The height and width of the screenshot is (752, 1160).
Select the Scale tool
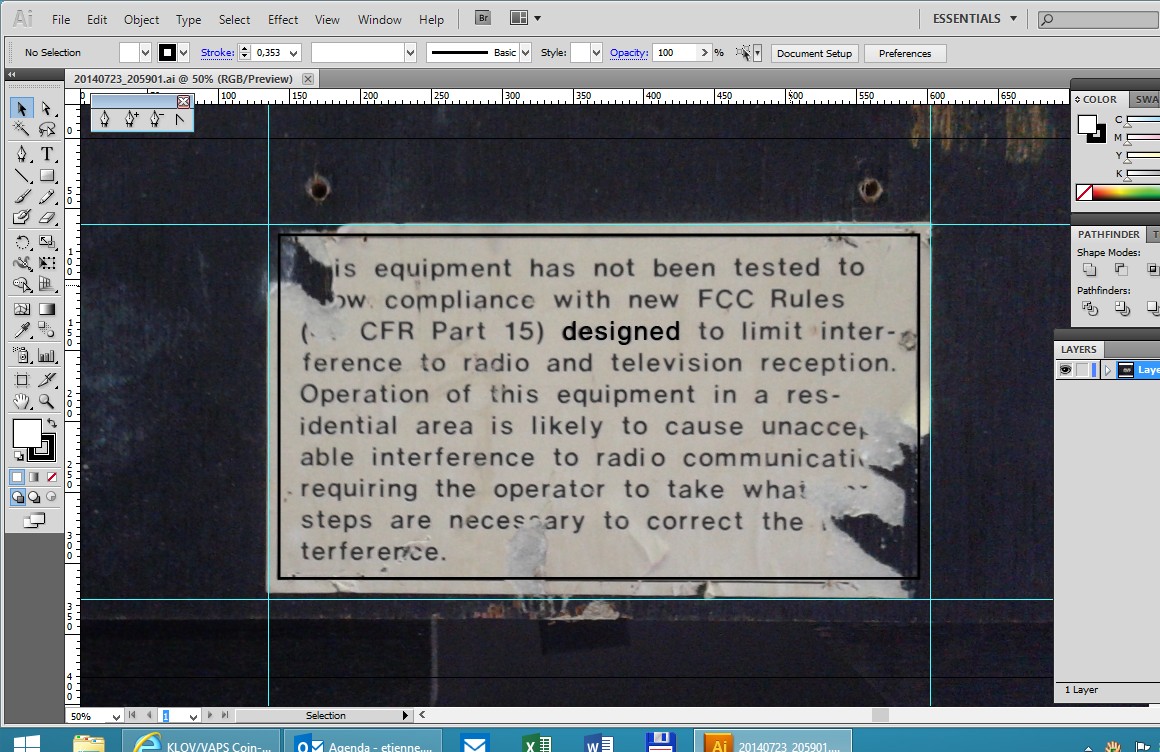(x=47, y=242)
